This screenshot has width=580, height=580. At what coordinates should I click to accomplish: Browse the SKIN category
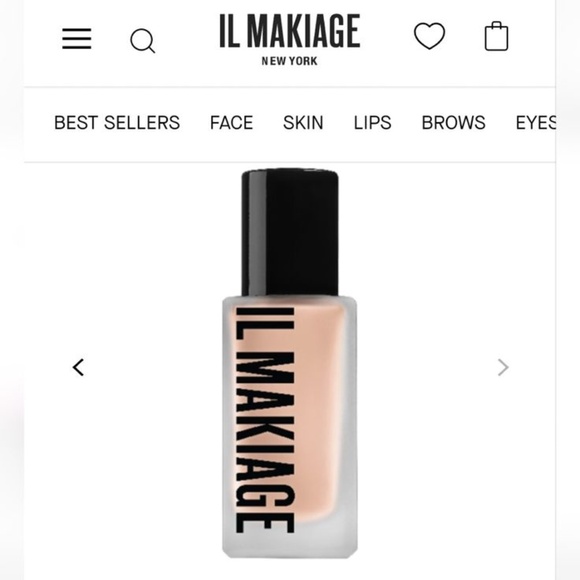(303, 122)
